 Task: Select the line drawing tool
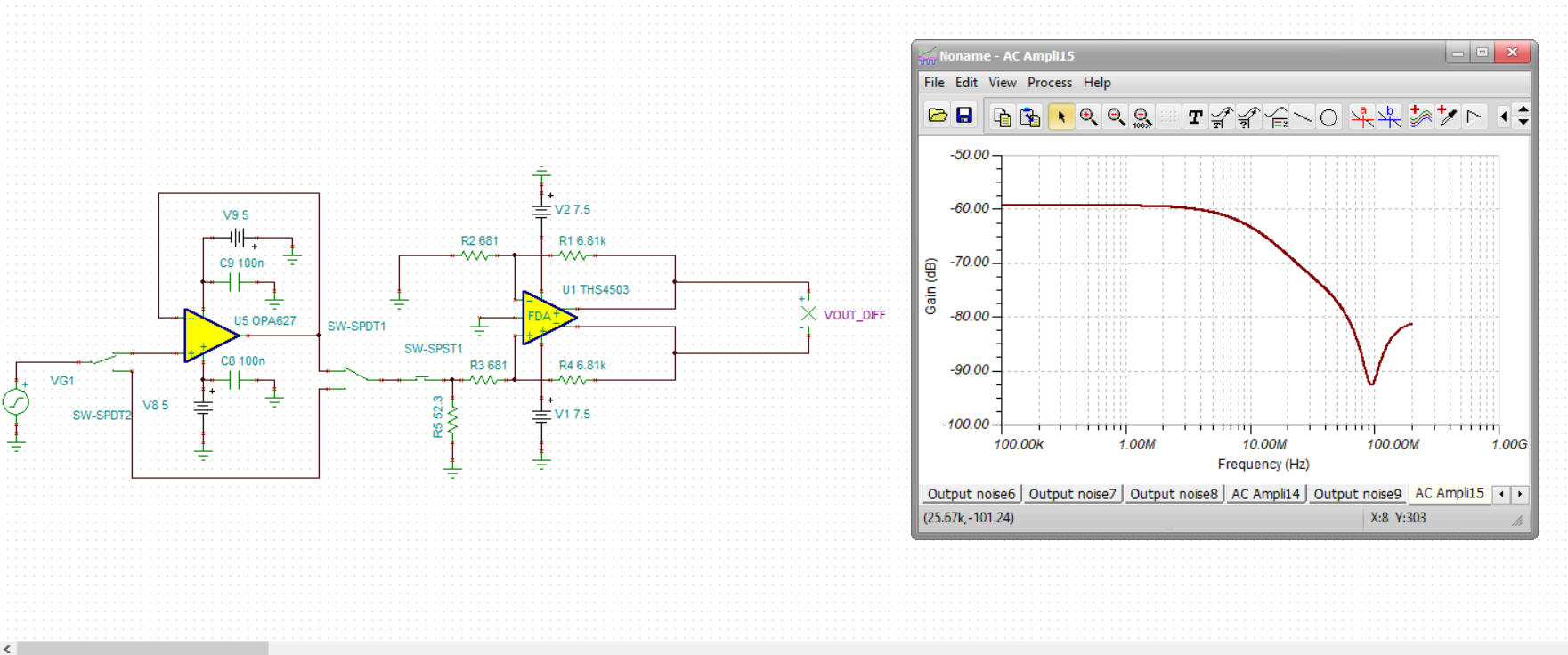[x=1303, y=117]
